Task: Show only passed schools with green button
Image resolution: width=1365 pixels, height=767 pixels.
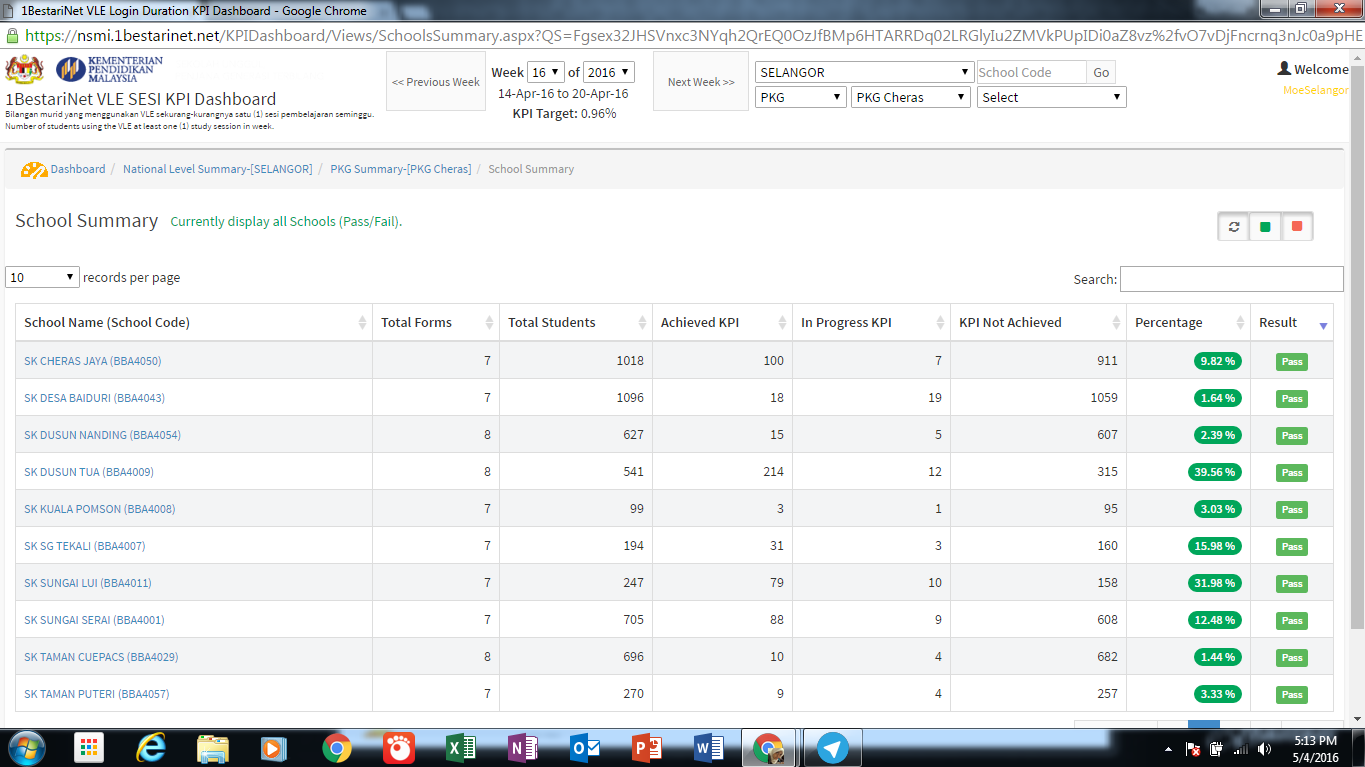Action: click(1265, 227)
